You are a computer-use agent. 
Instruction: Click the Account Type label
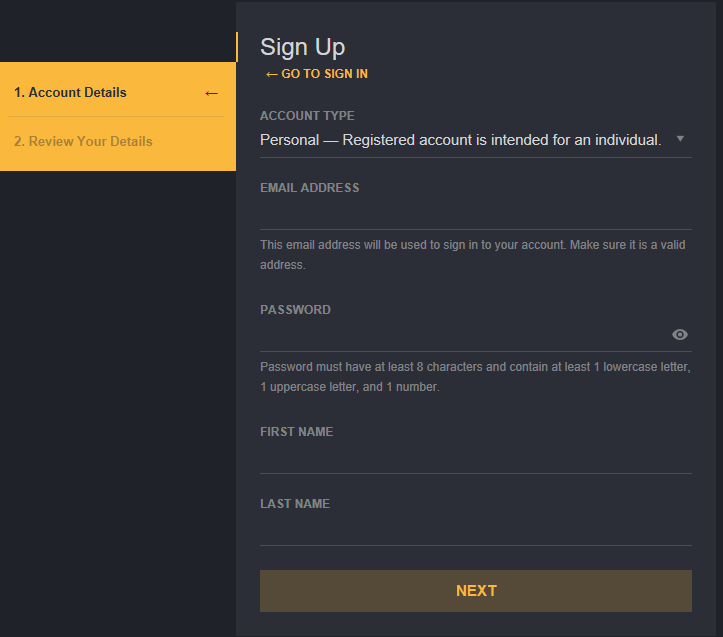(307, 116)
